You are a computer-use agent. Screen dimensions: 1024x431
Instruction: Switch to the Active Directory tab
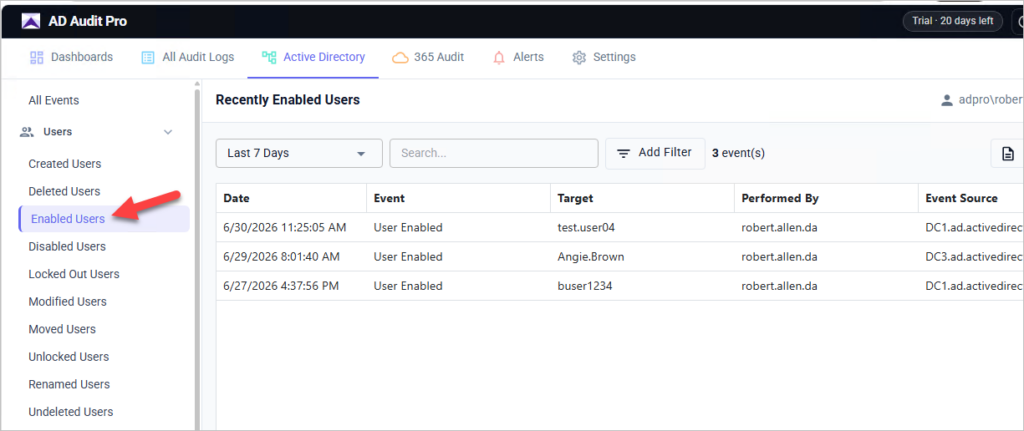pos(313,57)
